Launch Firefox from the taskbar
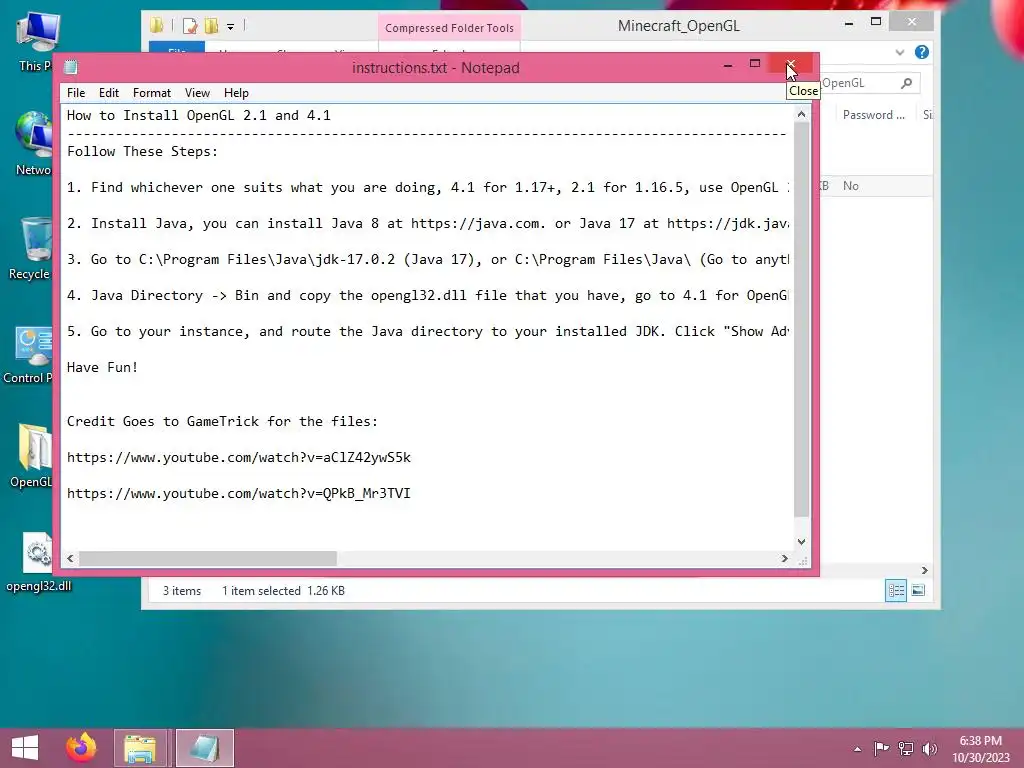 (81, 748)
